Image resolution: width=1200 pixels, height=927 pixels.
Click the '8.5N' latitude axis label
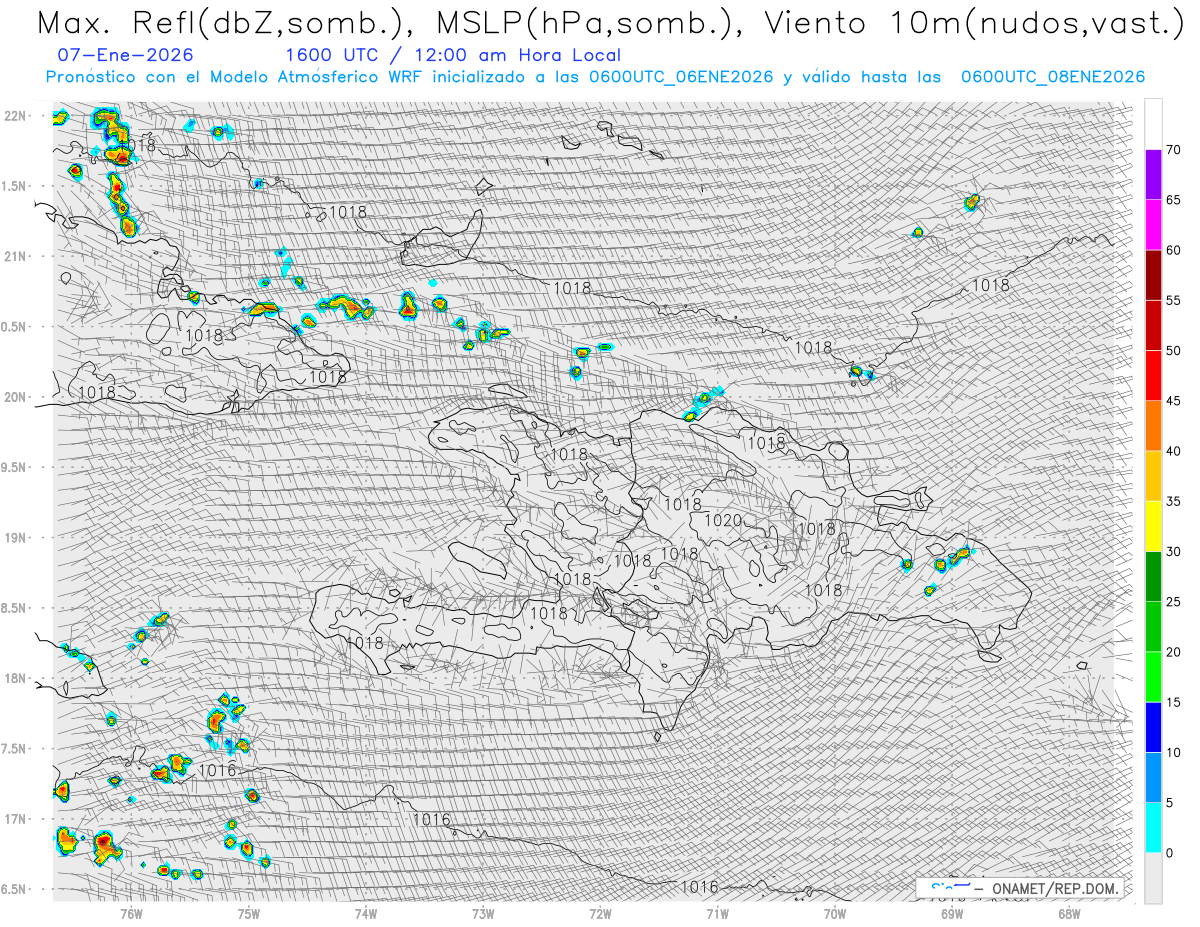coord(14,608)
